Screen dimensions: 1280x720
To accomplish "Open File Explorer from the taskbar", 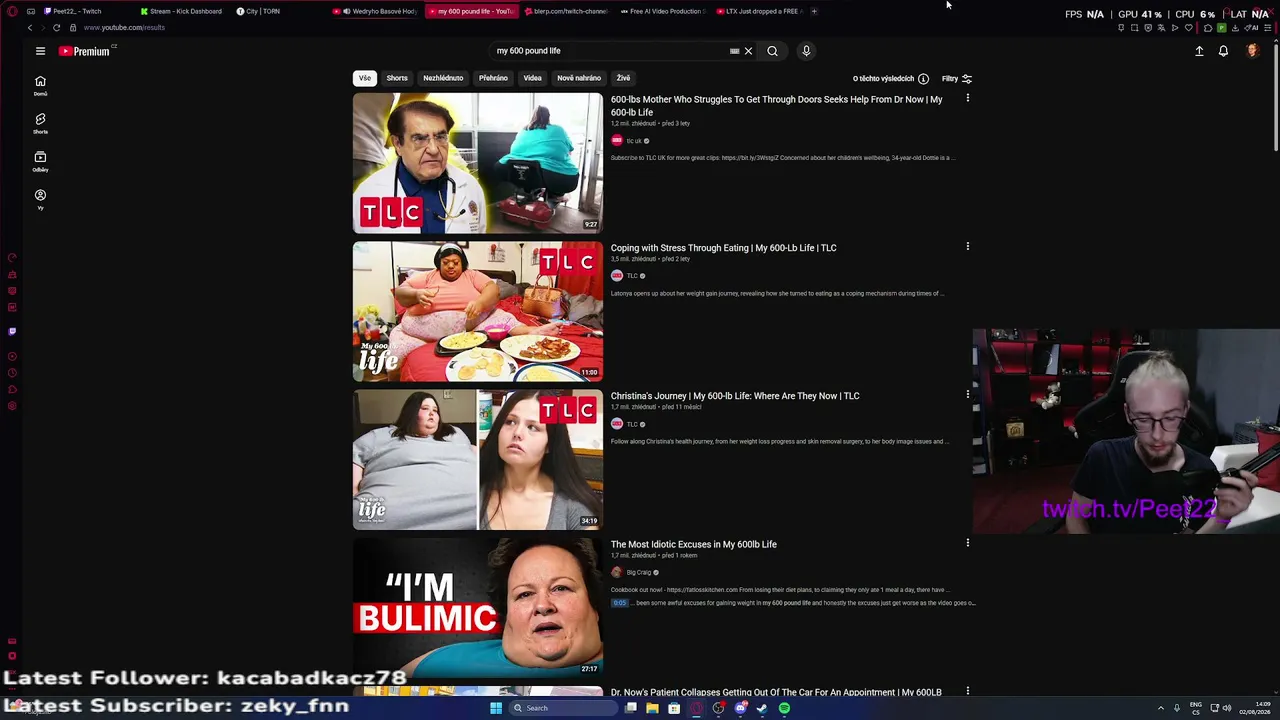I will pyautogui.click(x=652, y=708).
